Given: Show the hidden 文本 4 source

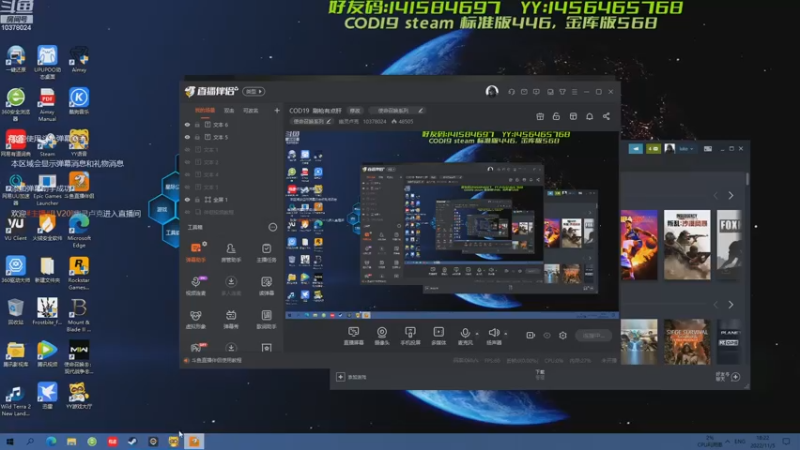Looking at the screenshot, I should 187,174.
